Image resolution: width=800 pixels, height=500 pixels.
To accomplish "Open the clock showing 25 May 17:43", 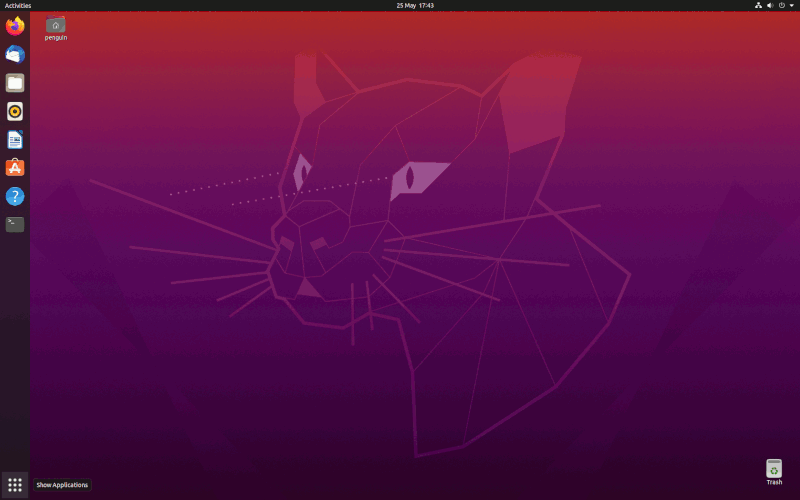I will point(400,5).
